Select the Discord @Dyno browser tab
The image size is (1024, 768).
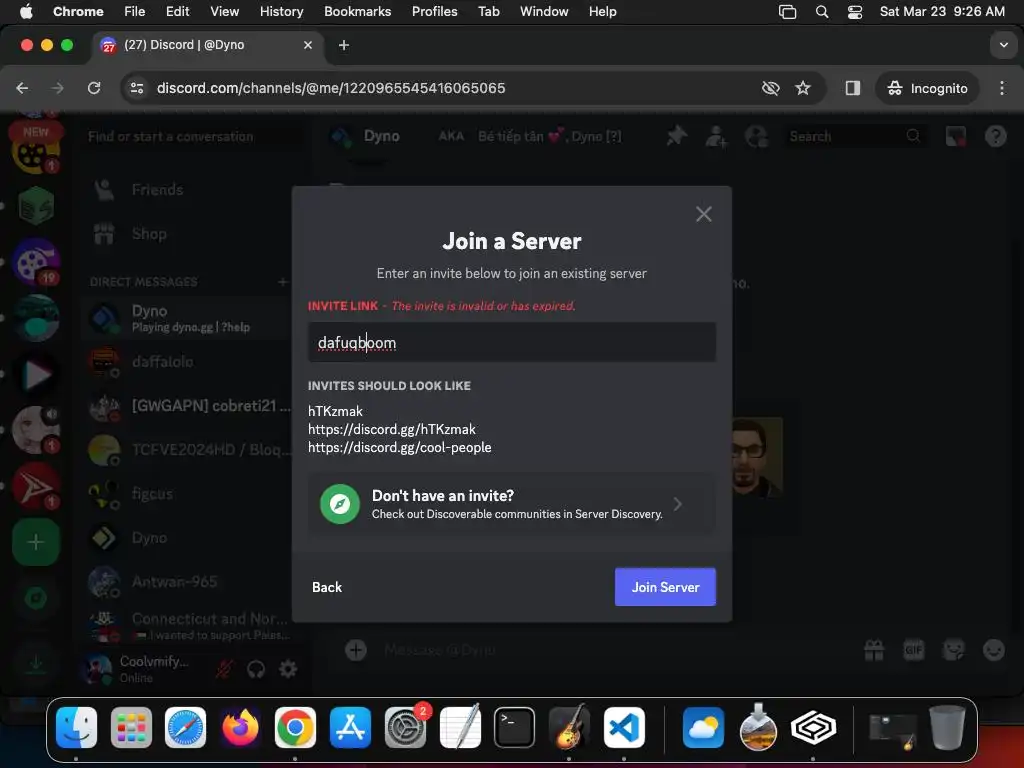206,45
